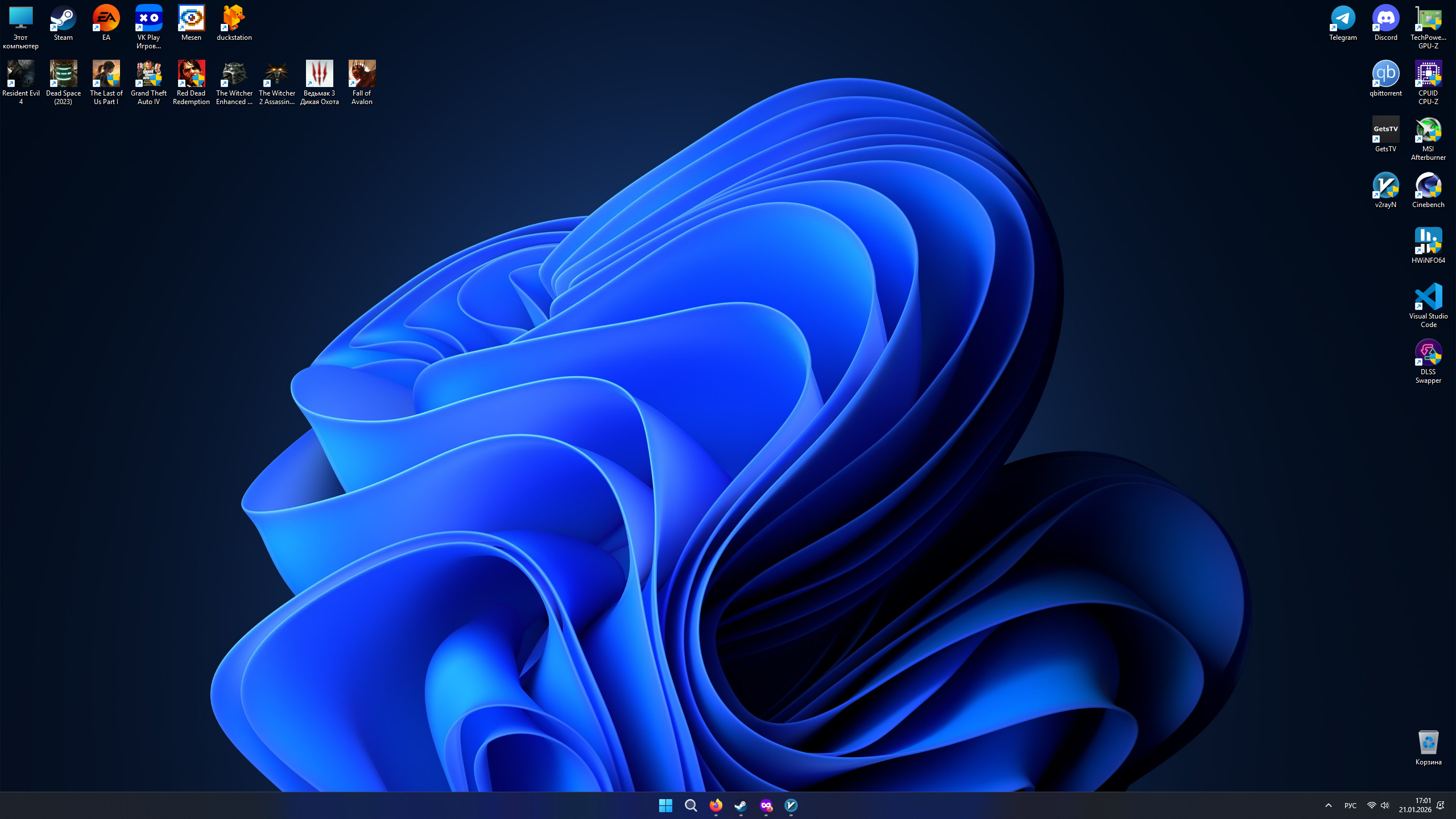
Task: Select the DLSS Swapper shortcut
Action: tap(1428, 360)
